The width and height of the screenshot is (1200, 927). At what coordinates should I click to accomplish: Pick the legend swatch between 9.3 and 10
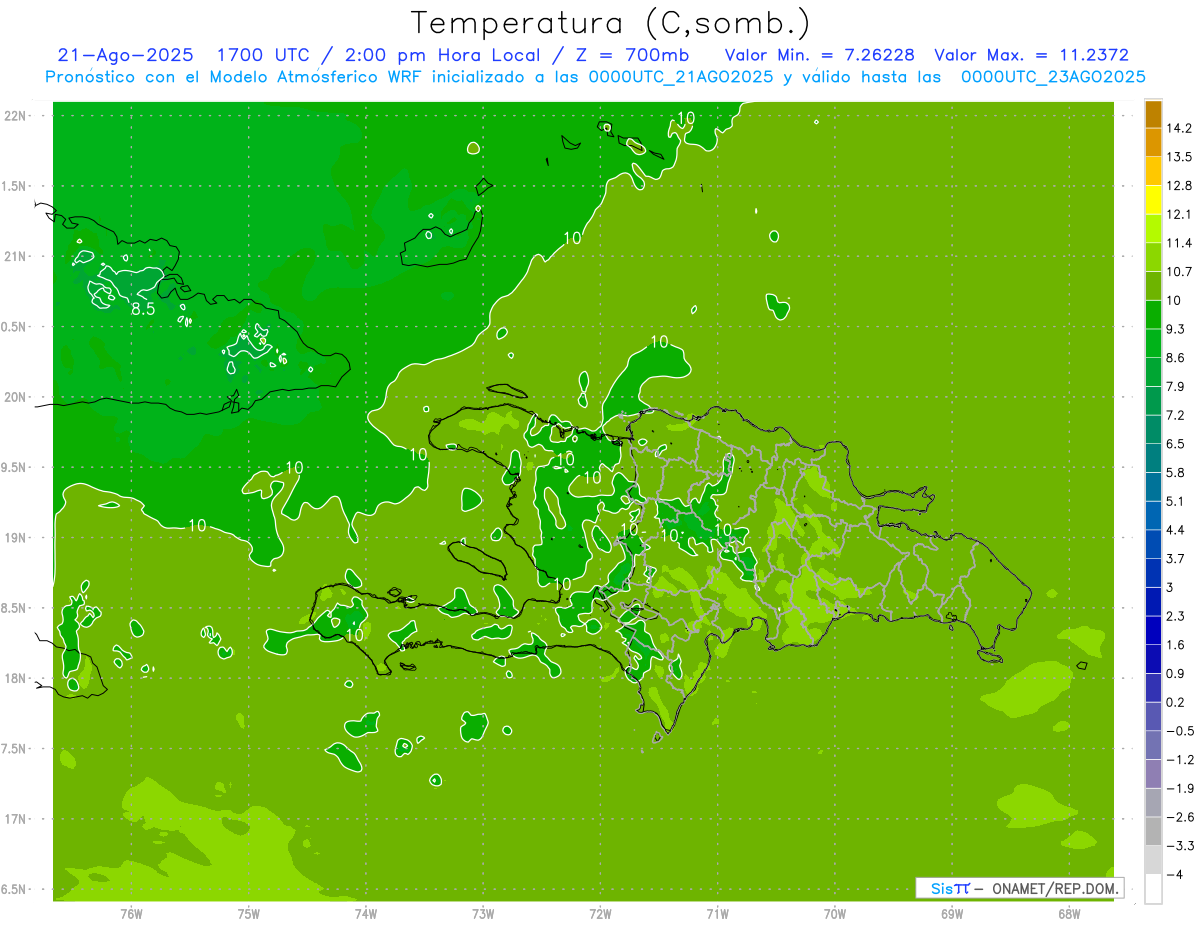coord(1153,313)
